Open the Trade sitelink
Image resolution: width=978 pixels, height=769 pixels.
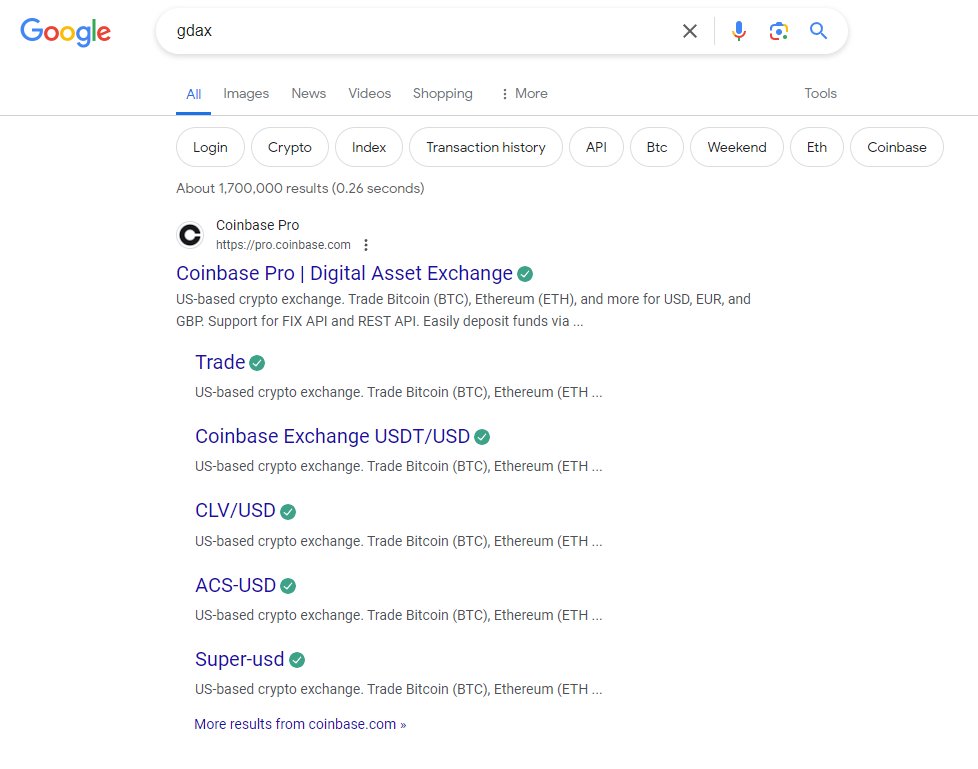point(220,362)
